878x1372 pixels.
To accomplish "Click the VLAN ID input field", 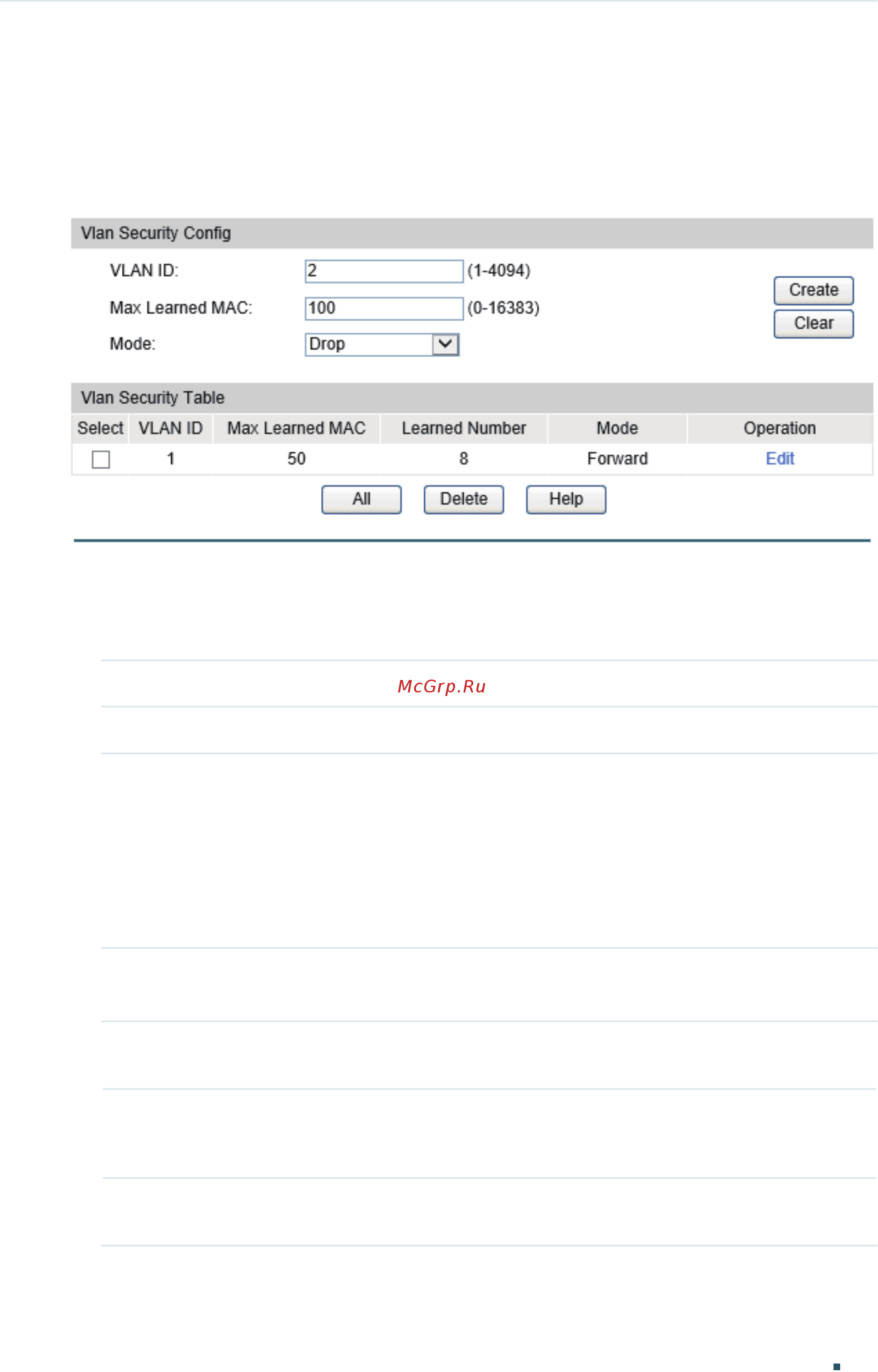I will [x=384, y=271].
